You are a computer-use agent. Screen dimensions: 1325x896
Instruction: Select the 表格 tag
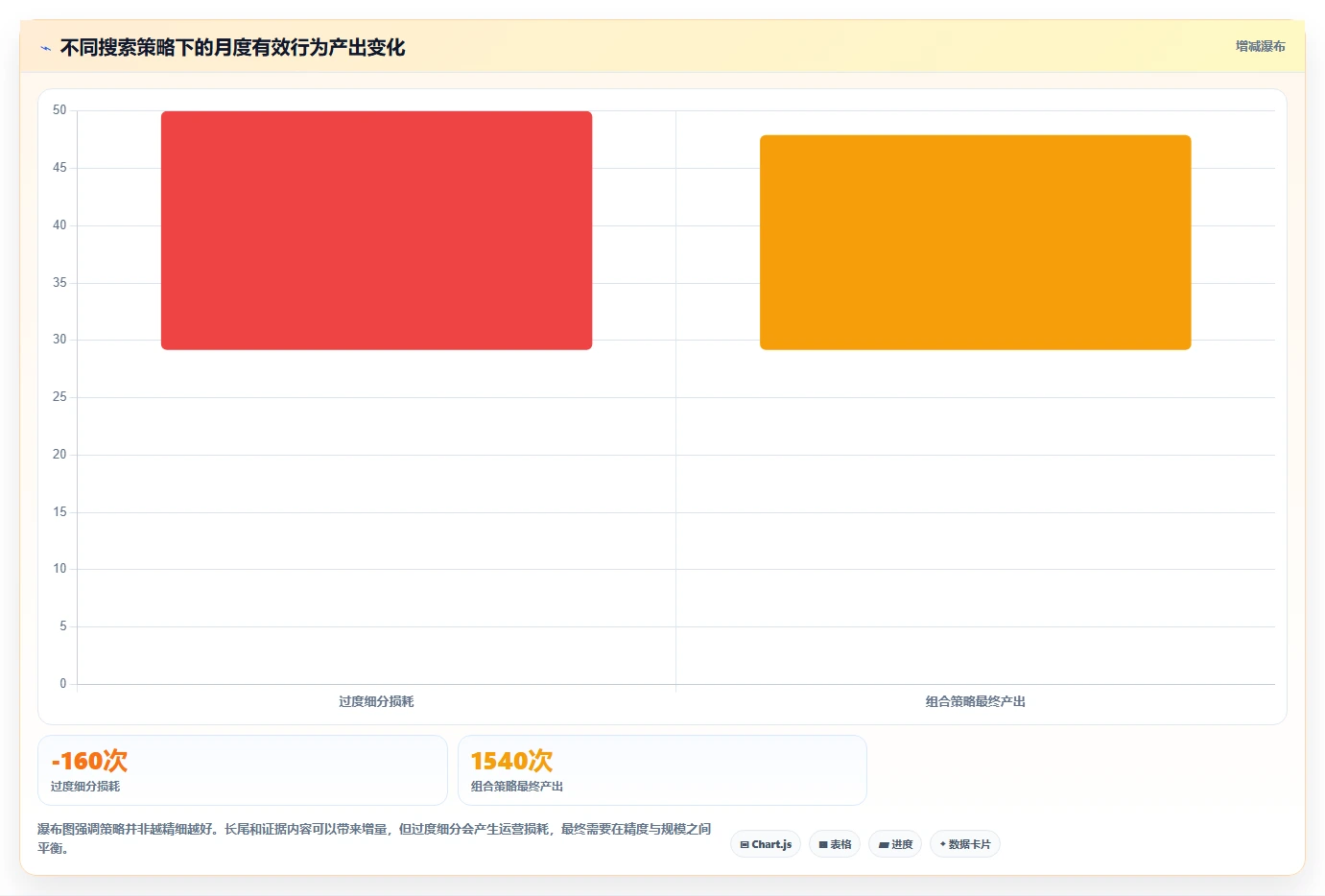coord(835,844)
